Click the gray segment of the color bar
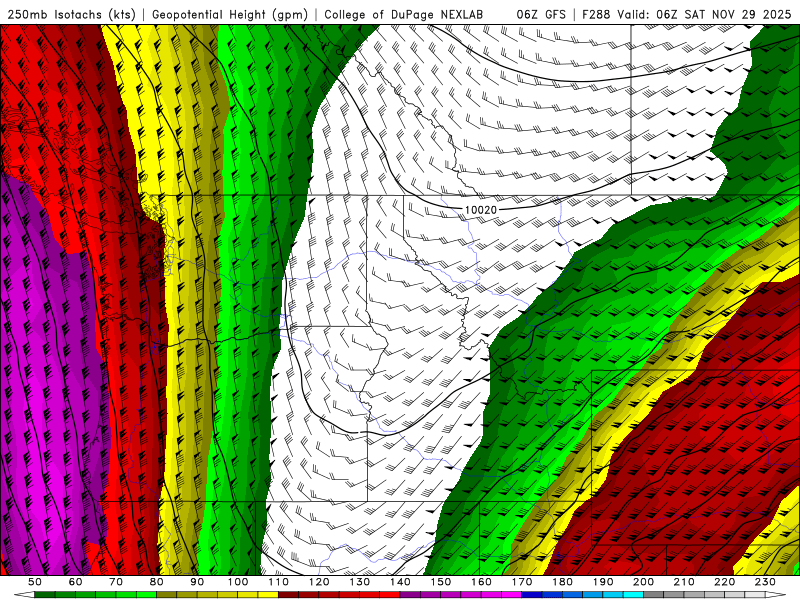Image resolution: width=800 pixels, height=600 pixels. tap(654, 595)
